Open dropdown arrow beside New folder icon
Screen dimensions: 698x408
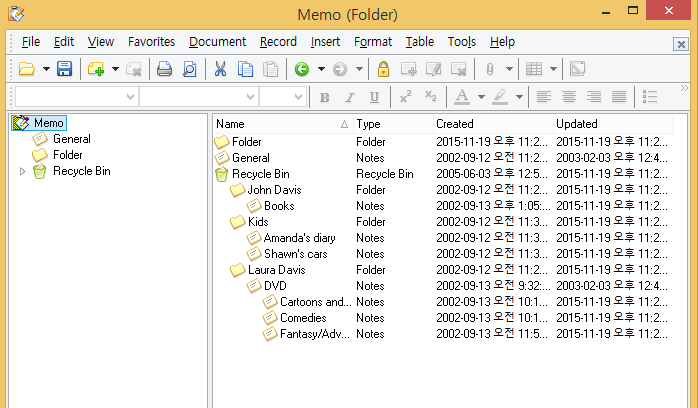click(115, 69)
